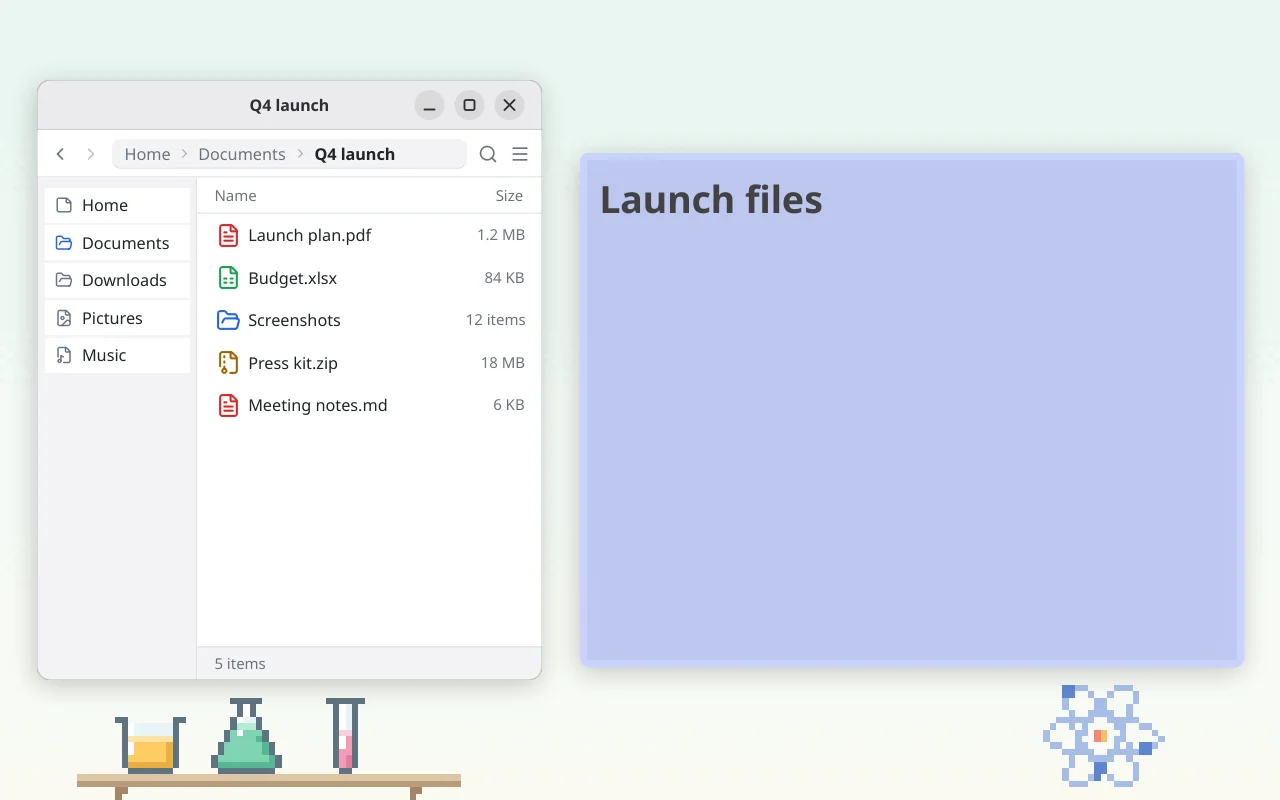Click the Press kit.zip archive icon
The image size is (1280, 800).
pyautogui.click(x=228, y=363)
